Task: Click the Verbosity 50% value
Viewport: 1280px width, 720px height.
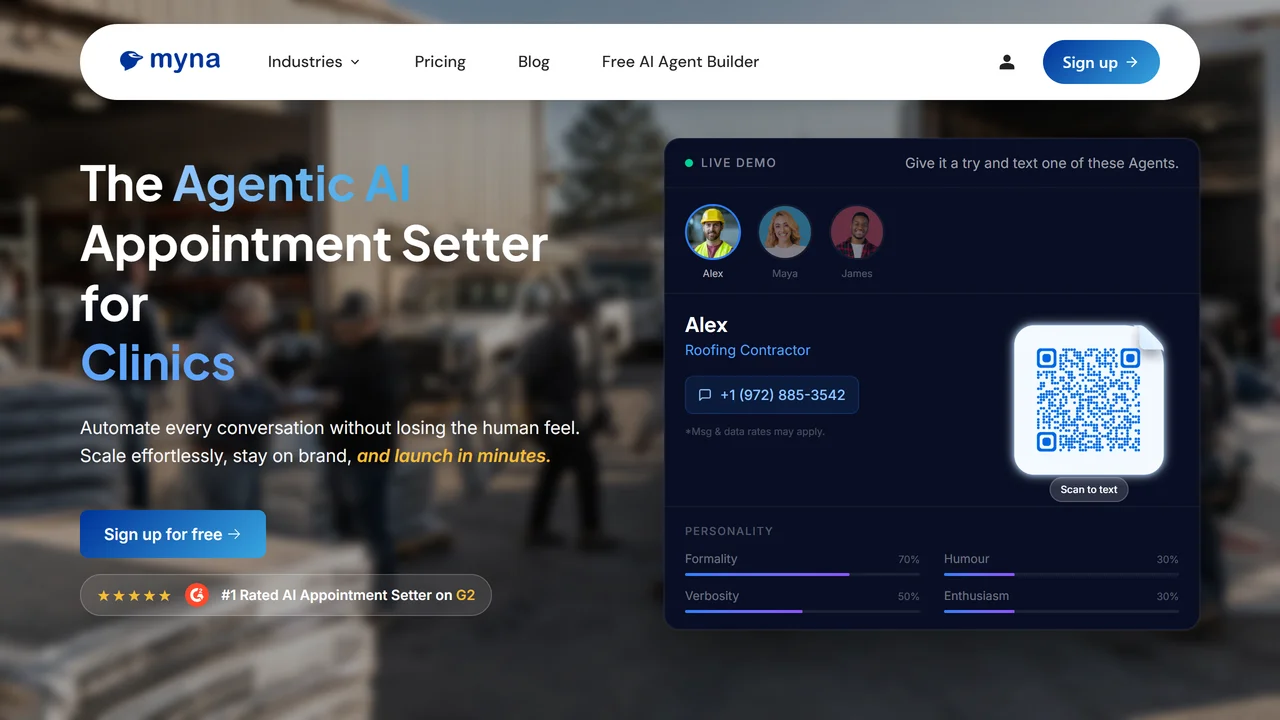Action: coord(909,597)
